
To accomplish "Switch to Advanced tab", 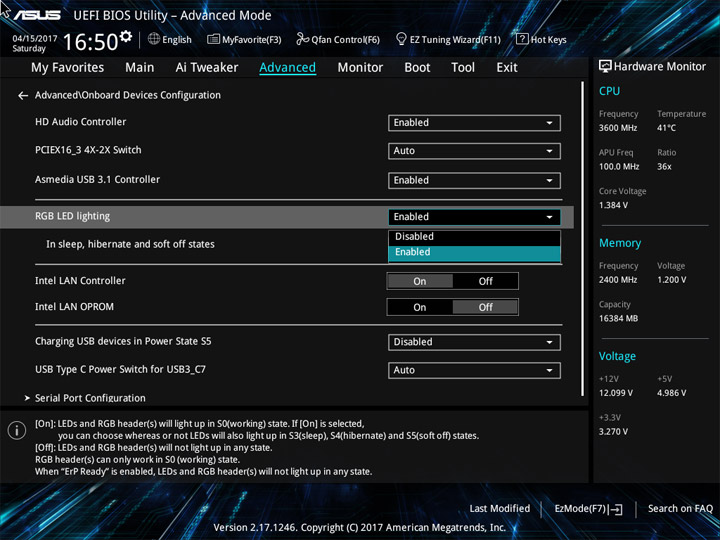I will 287,68.
